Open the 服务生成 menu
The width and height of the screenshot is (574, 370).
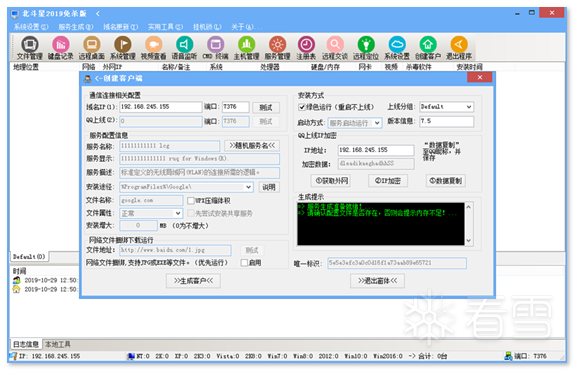pos(76,27)
